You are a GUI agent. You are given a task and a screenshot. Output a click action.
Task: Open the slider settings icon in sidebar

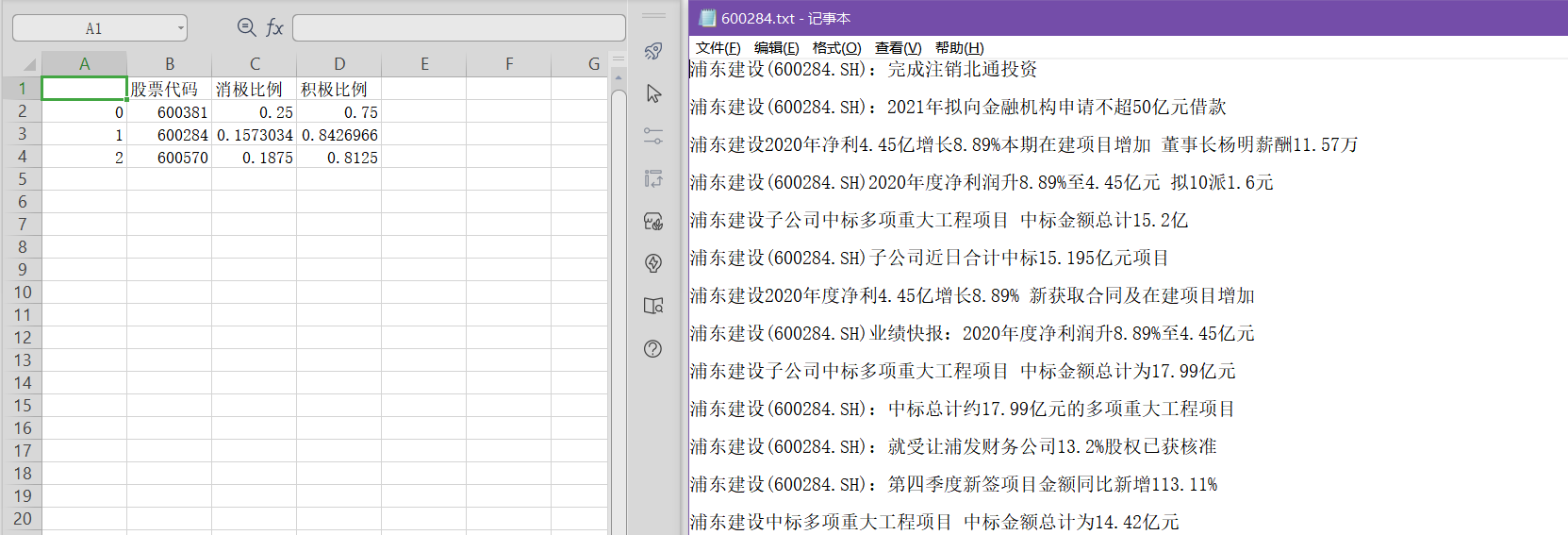pos(653,136)
